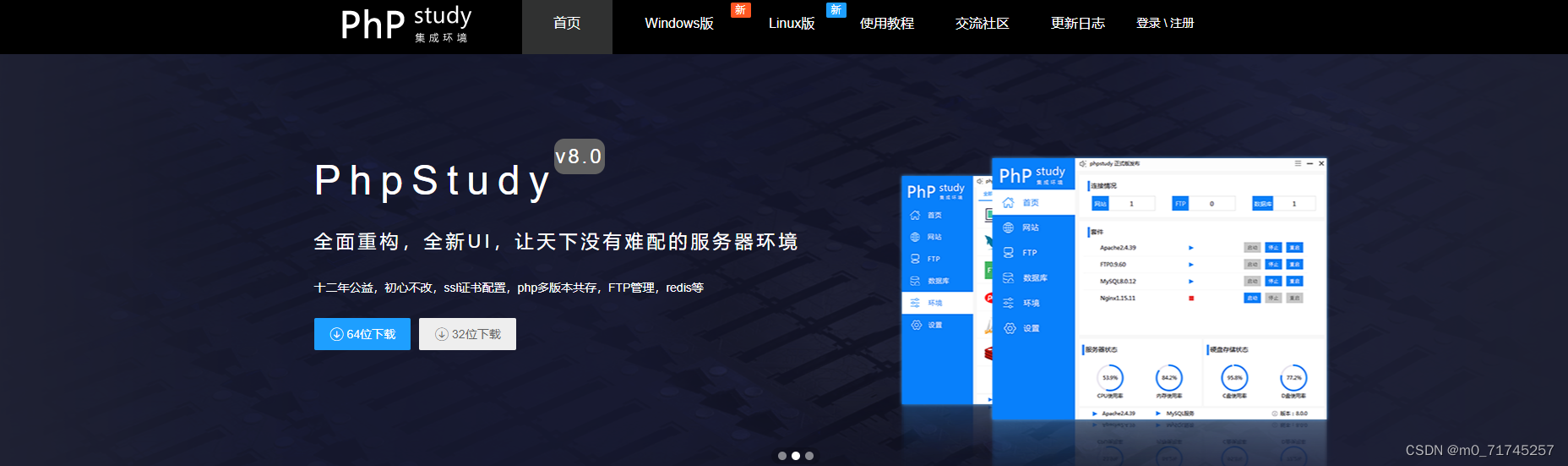The image size is (1568, 466).
Task: Select the middle carousel dot
Action: click(x=796, y=456)
